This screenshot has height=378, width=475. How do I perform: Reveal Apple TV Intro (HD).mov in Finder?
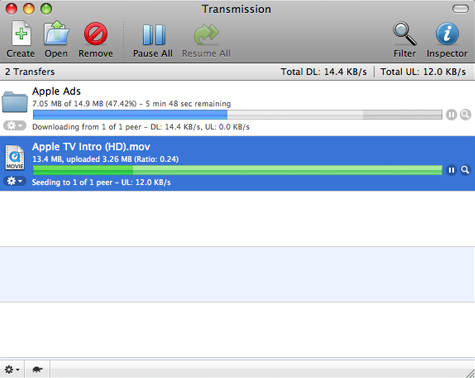click(465, 170)
